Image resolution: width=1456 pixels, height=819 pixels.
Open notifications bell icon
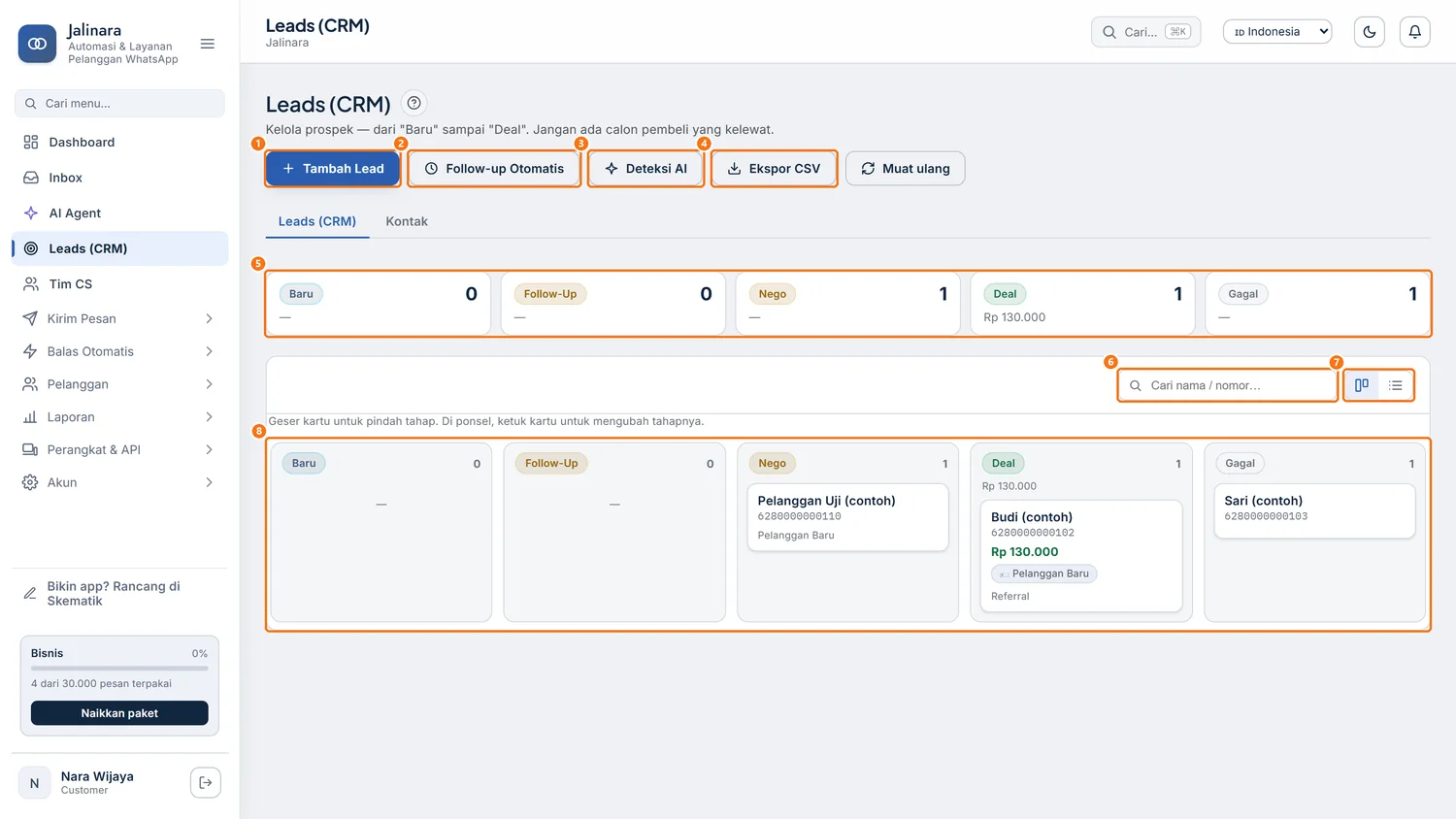pyautogui.click(x=1414, y=32)
